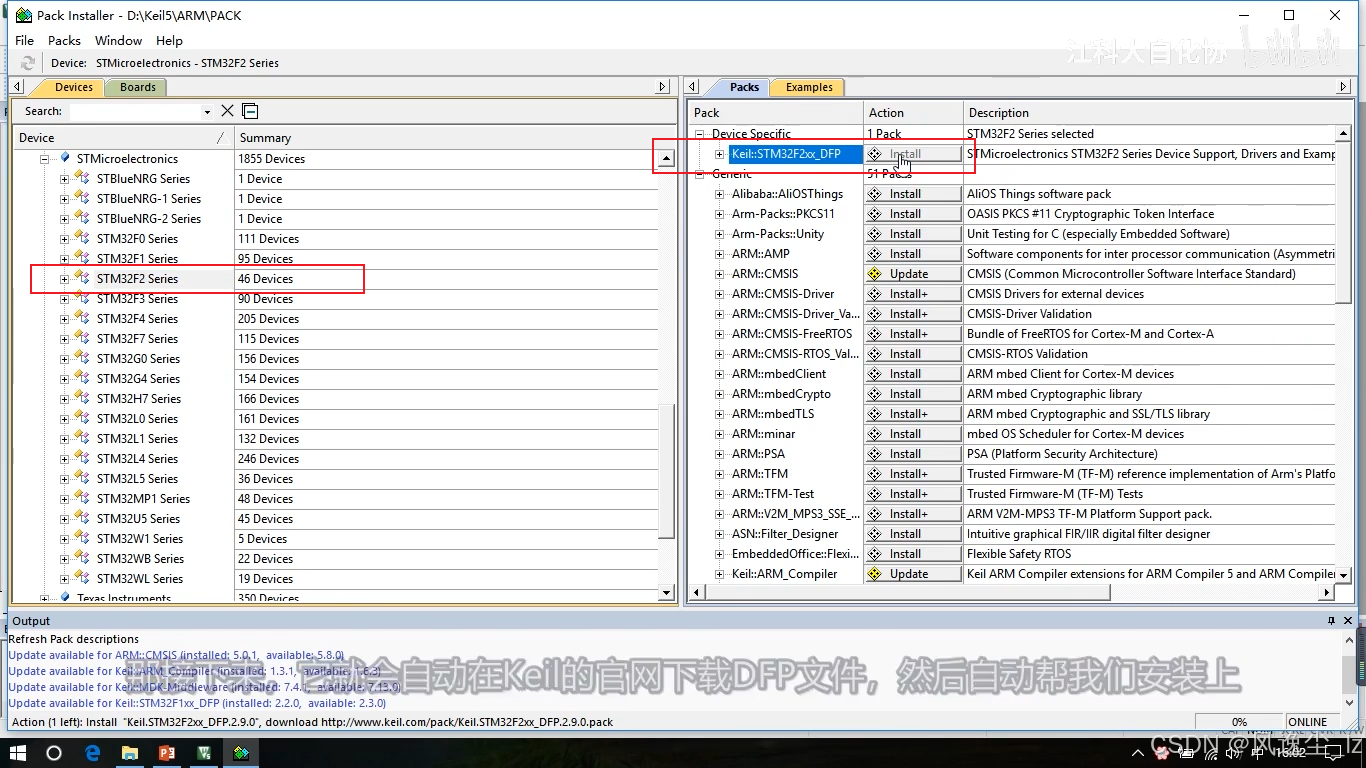
Task: Click the STM32F4 Series chip icon
Action: coord(84,319)
